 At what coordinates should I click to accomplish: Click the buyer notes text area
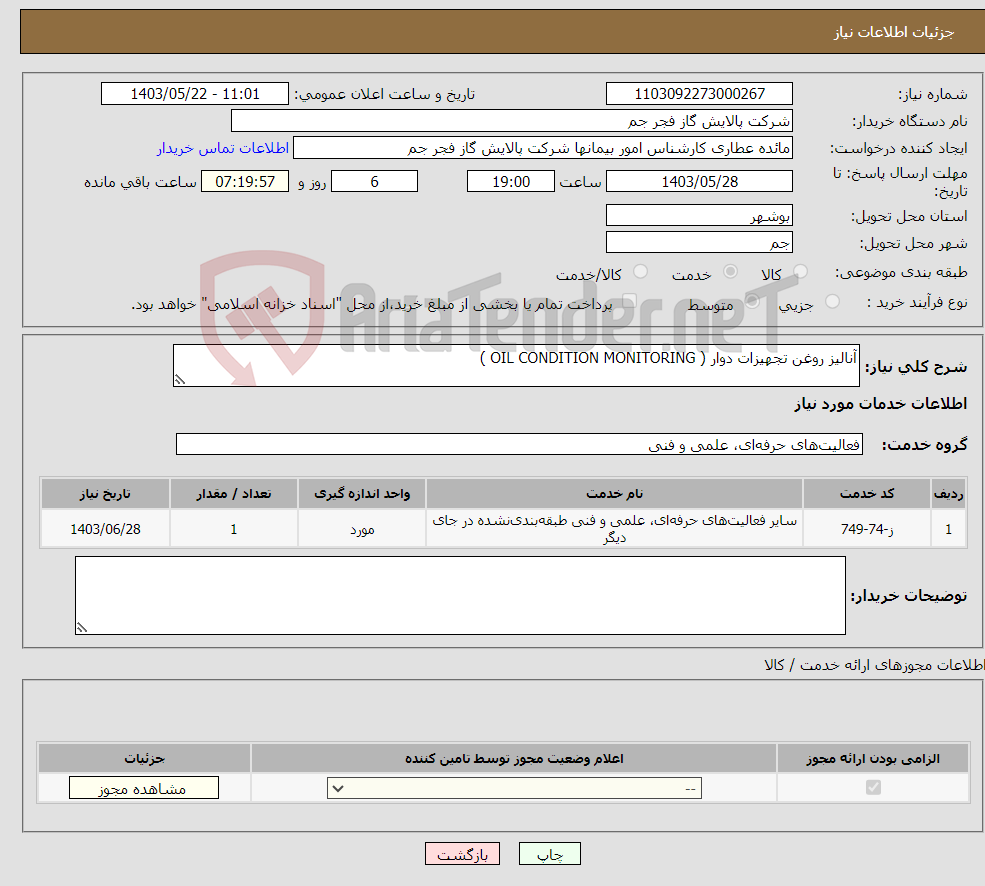tap(460, 595)
